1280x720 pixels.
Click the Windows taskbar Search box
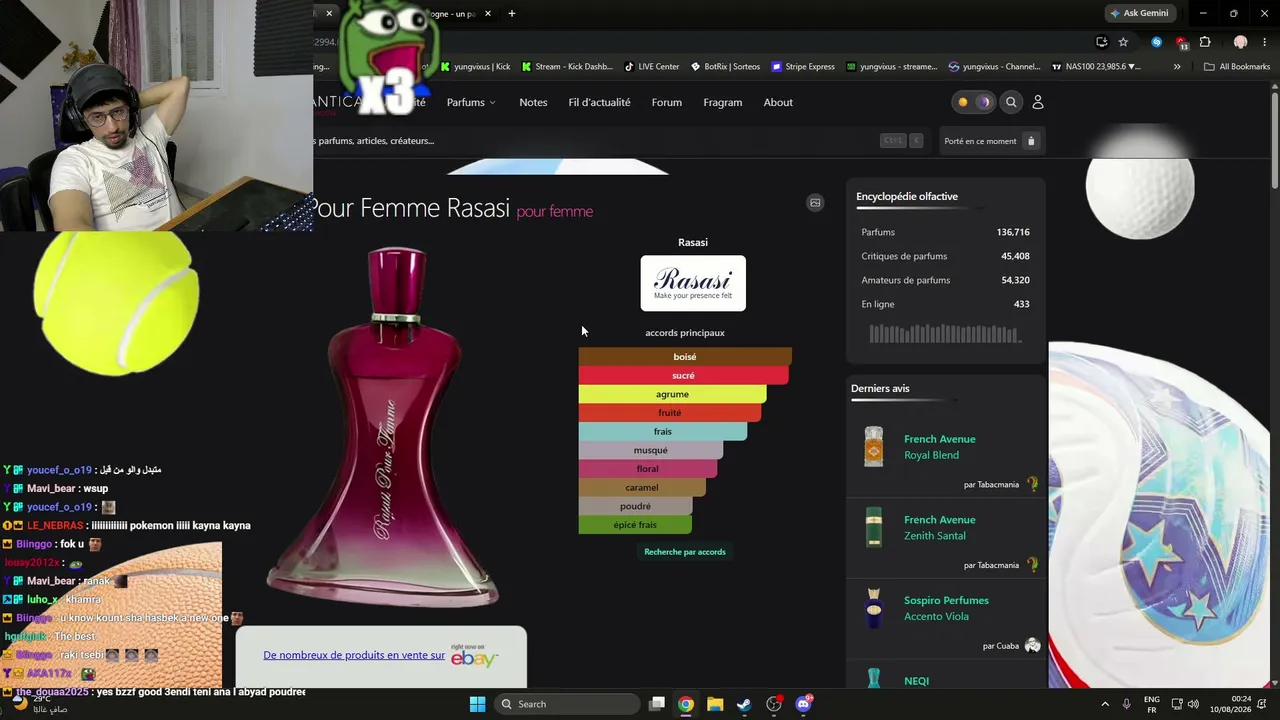pos(567,704)
